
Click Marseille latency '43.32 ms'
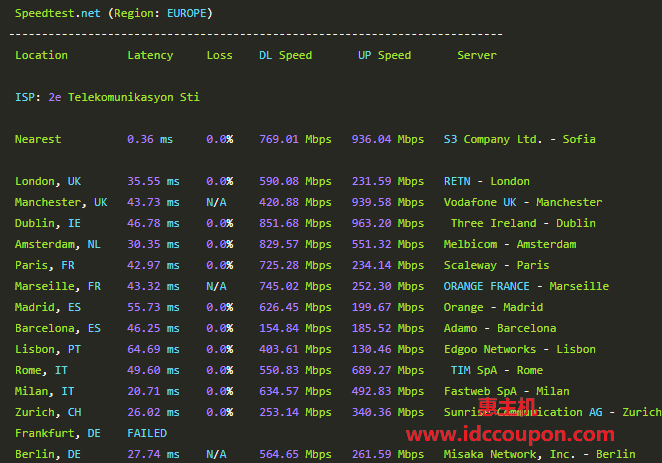click(153, 286)
